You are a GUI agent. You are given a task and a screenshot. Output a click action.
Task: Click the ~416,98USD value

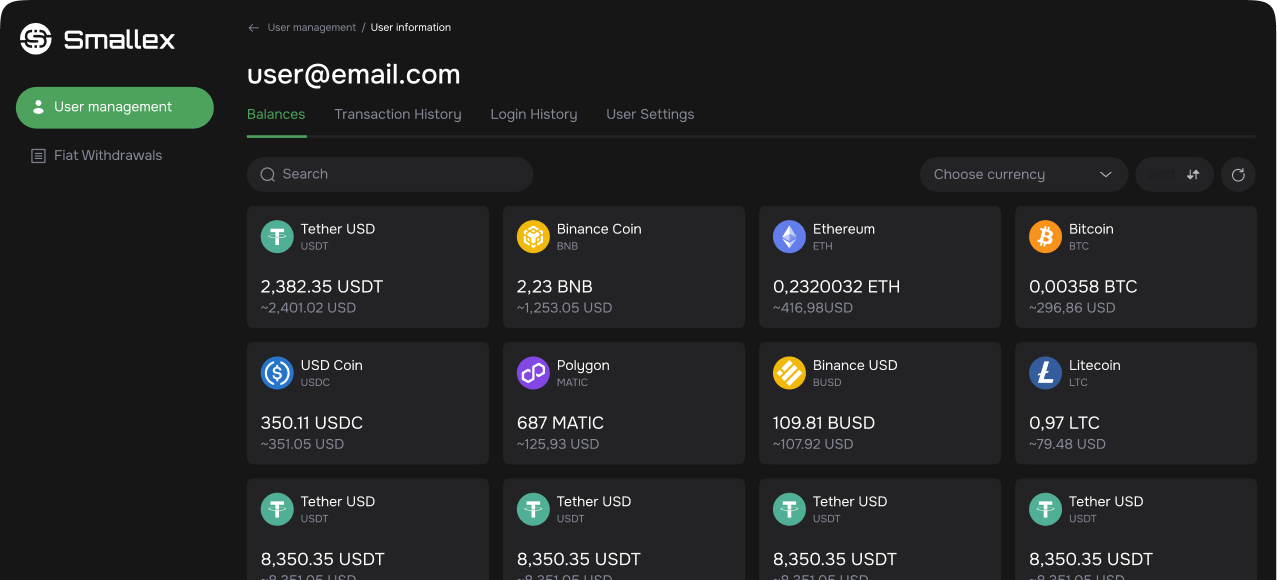click(813, 308)
